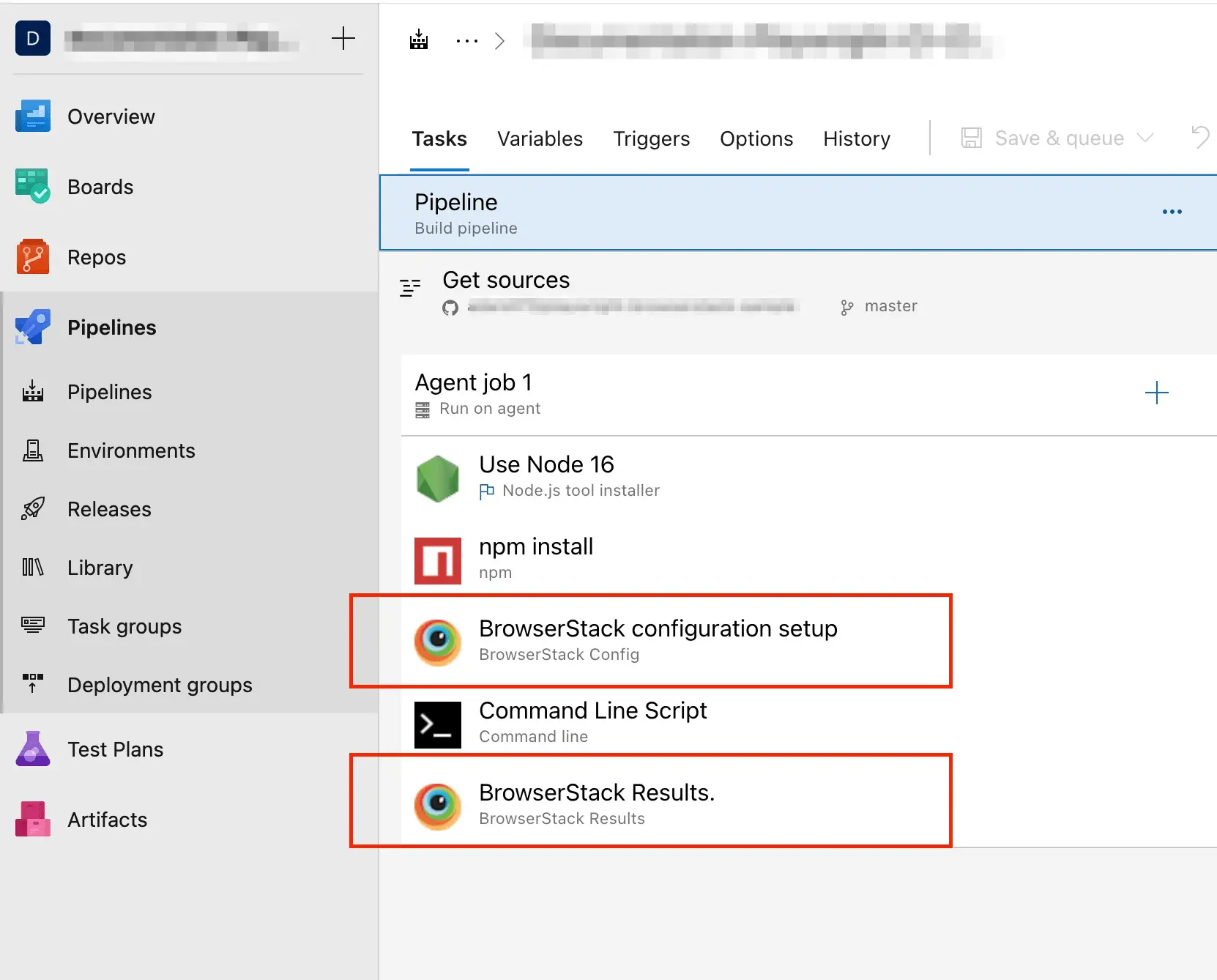The height and width of the screenshot is (980, 1217).
Task: Navigate to Deployment groups
Action: (160, 685)
